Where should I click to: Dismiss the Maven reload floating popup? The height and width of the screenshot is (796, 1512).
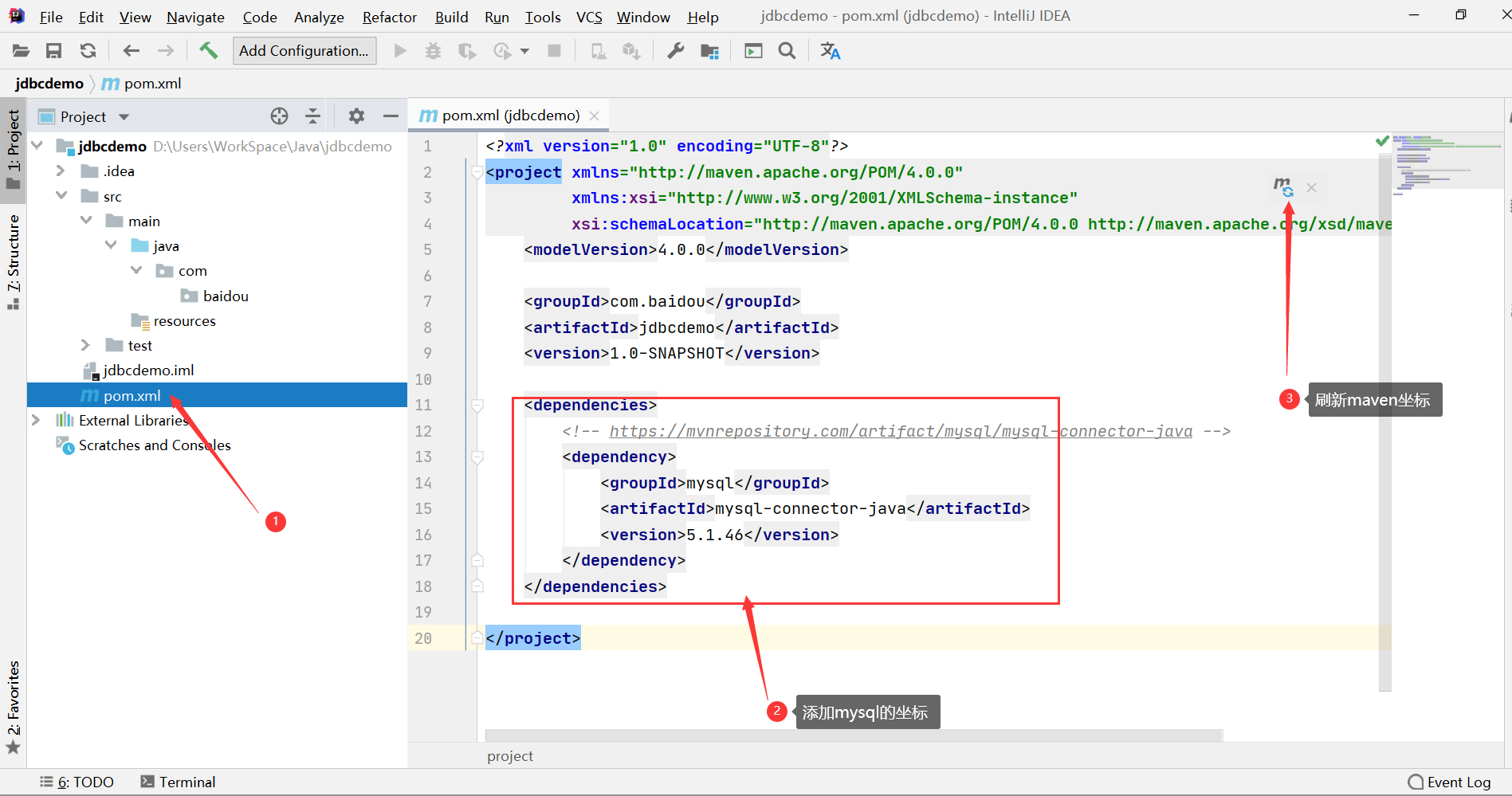tap(1312, 188)
